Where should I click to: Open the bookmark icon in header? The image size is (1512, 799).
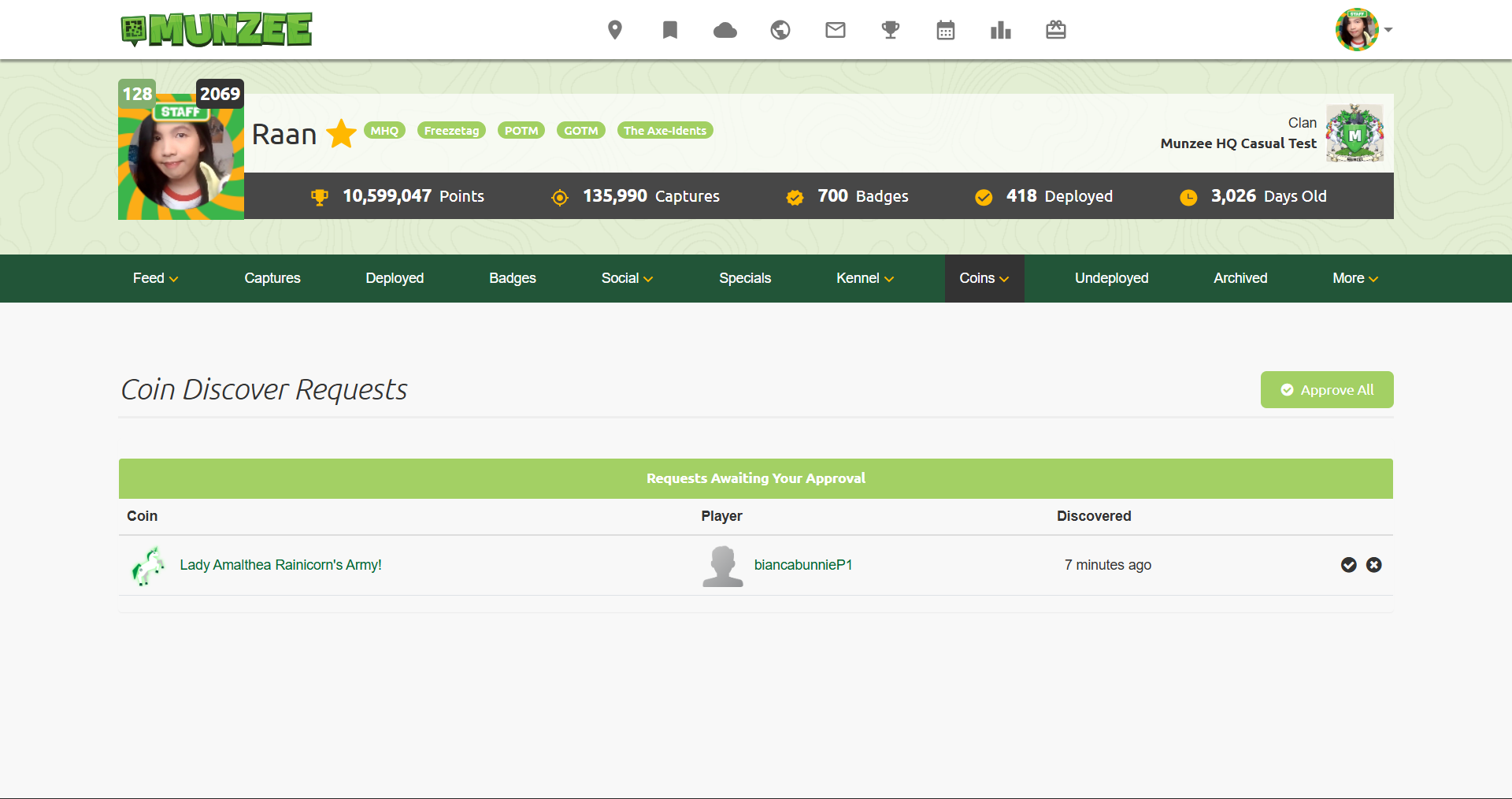670,30
